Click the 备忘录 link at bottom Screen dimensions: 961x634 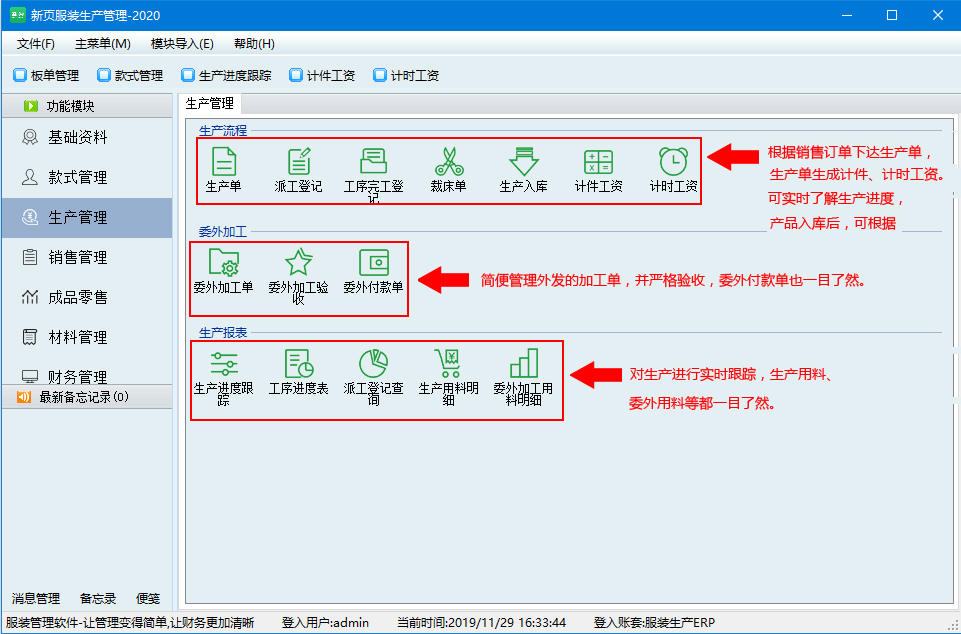(98, 598)
